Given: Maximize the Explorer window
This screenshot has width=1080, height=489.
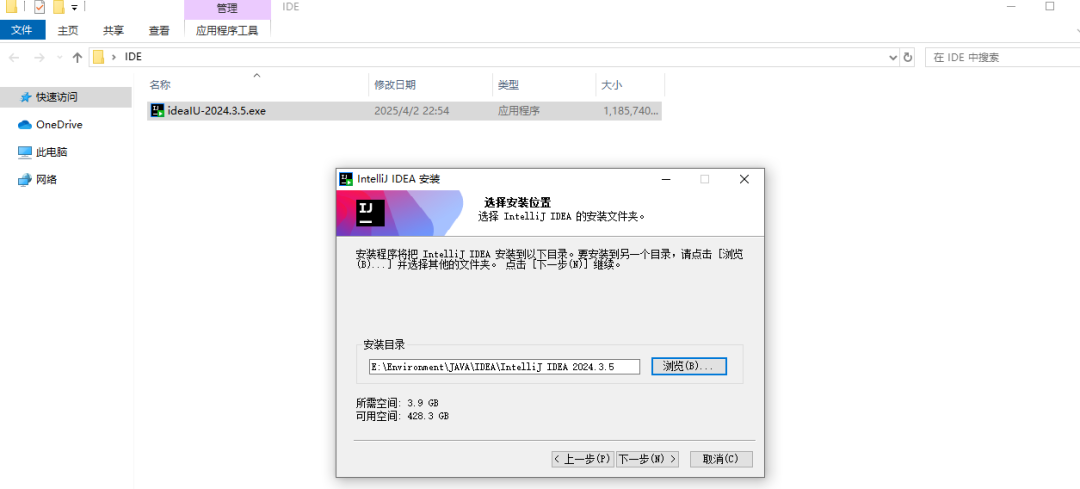Looking at the screenshot, I should [x=1050, y=6].
